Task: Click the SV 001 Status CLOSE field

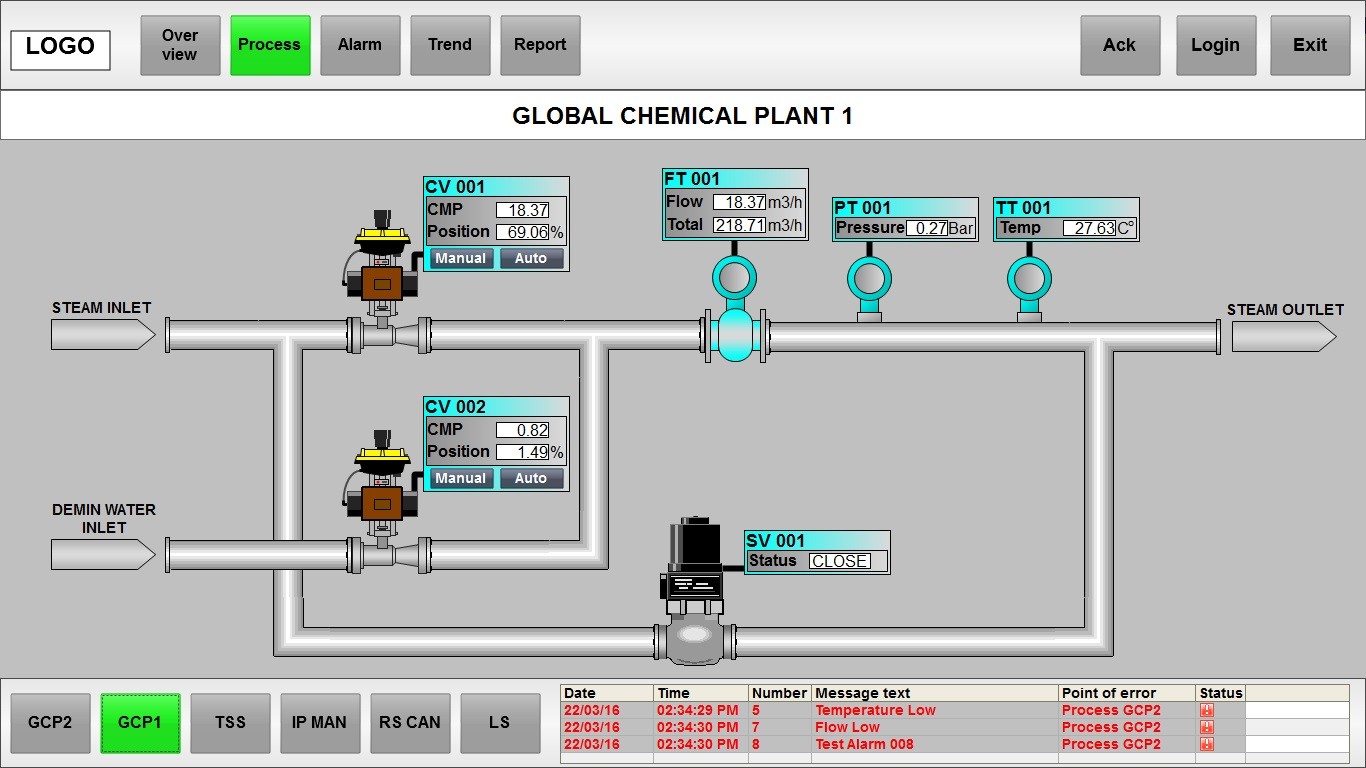Action: pyautogui.click(x=839, y=561)
